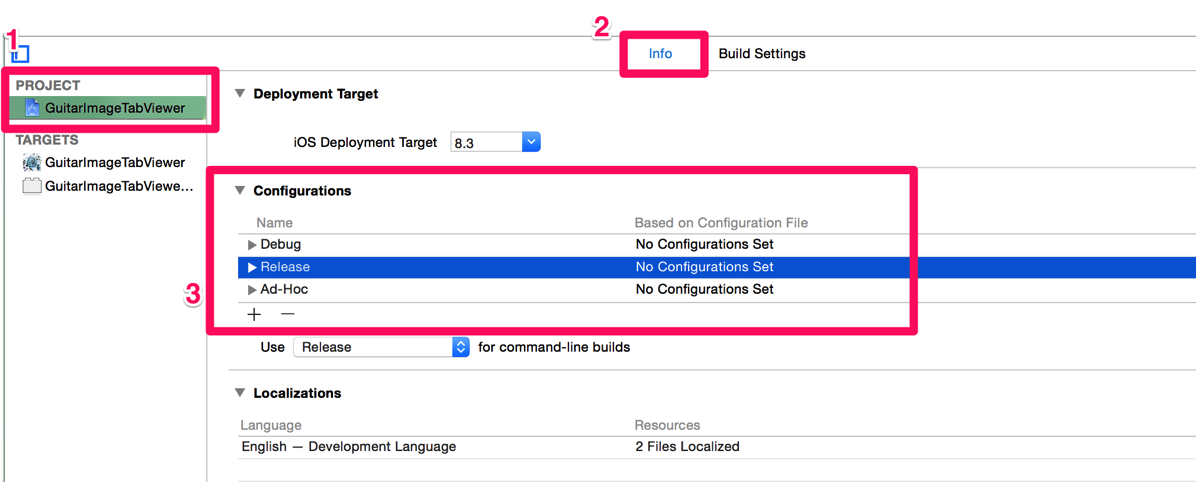The image size is (1196, 482).
Task: Select the GuitarImageTabViewer project item
Action: tap(108, 108)
